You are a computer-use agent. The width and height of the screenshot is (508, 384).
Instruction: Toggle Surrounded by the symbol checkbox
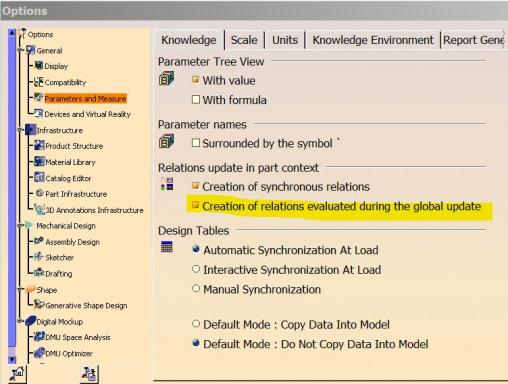tap(196, 143)
